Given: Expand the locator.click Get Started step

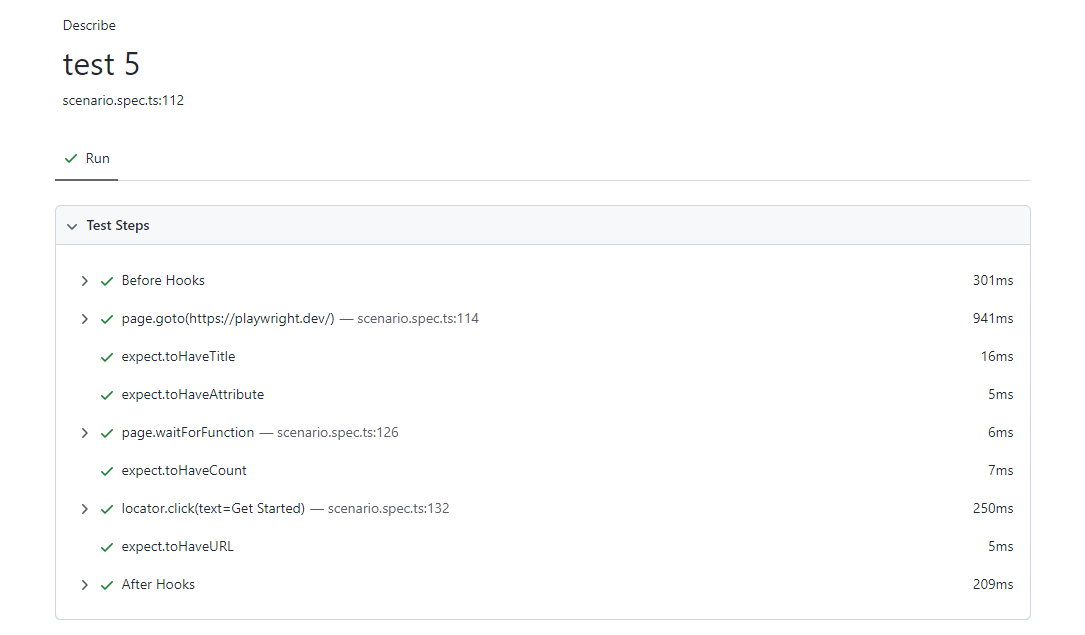Looking at the screenshot, I should tap(84, 509).
